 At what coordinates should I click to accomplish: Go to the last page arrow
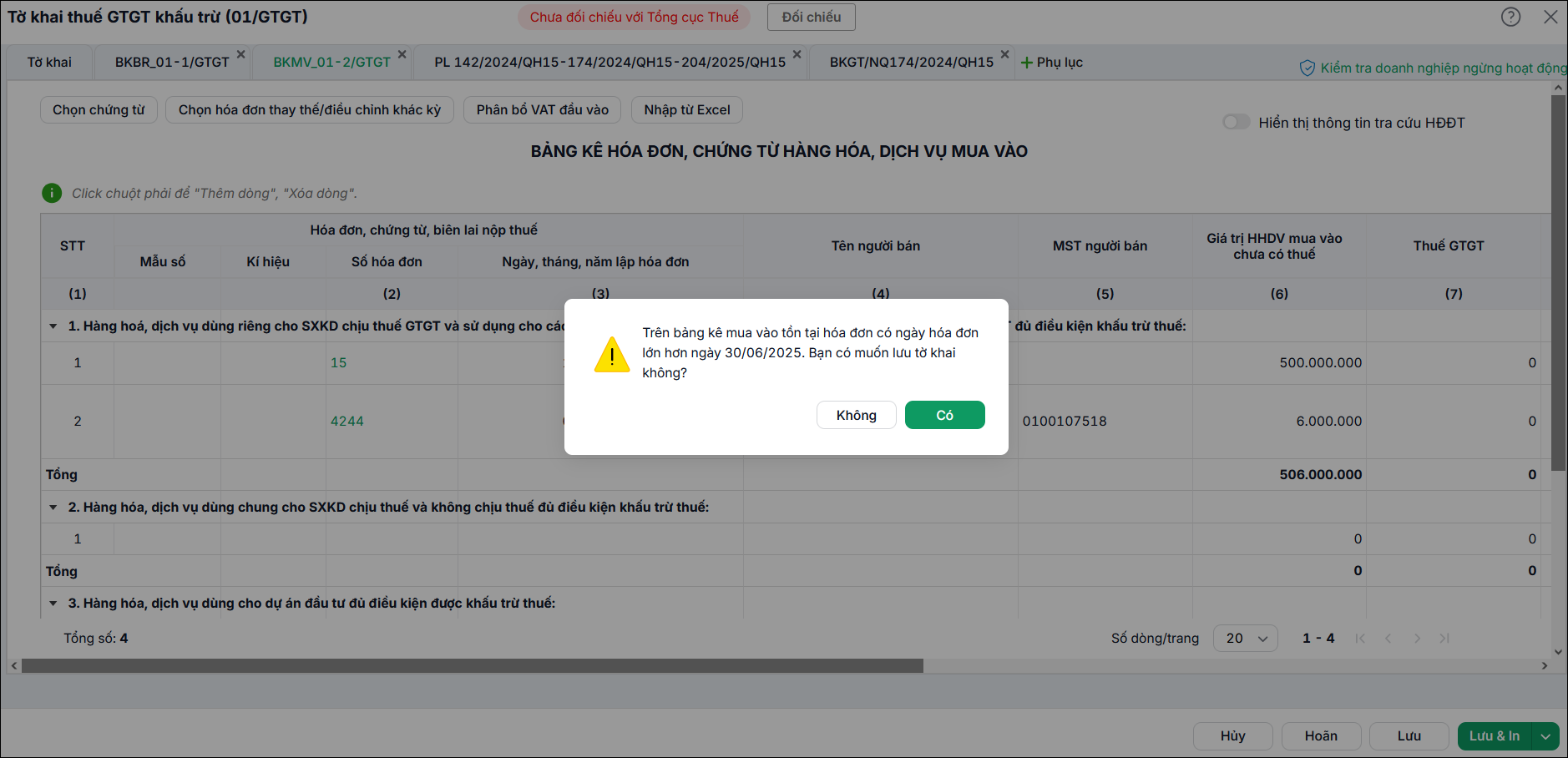click(x=1444, y=639)
